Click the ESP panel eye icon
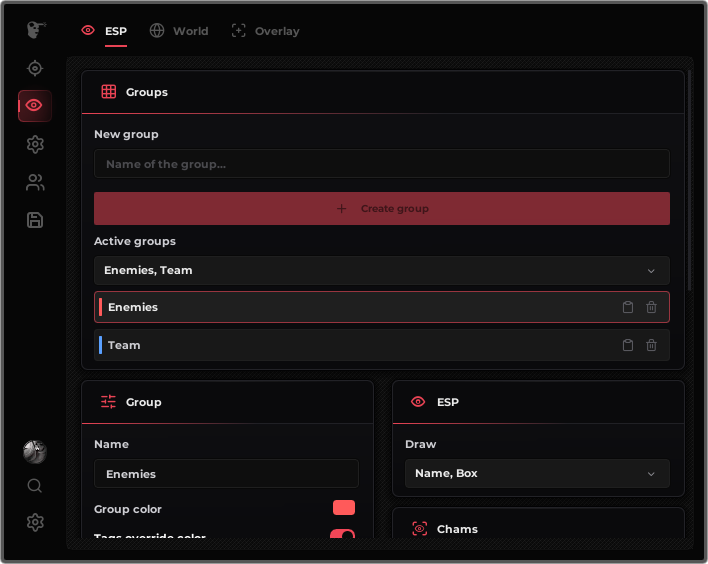The width and height of the screenshot is (708, 564). (x=418, y=401)
